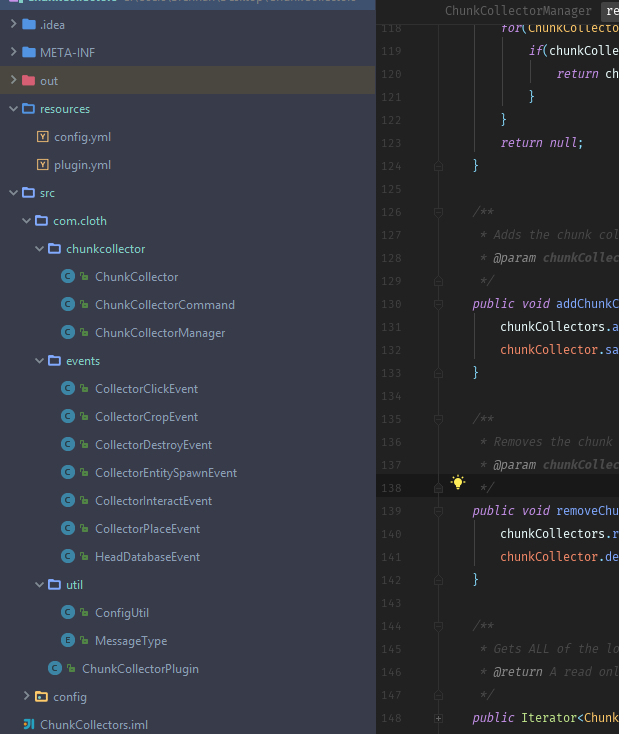The height and width of the screenshot is (734, 619).
Task: Collapse the events package
Action: coord(39,360)
